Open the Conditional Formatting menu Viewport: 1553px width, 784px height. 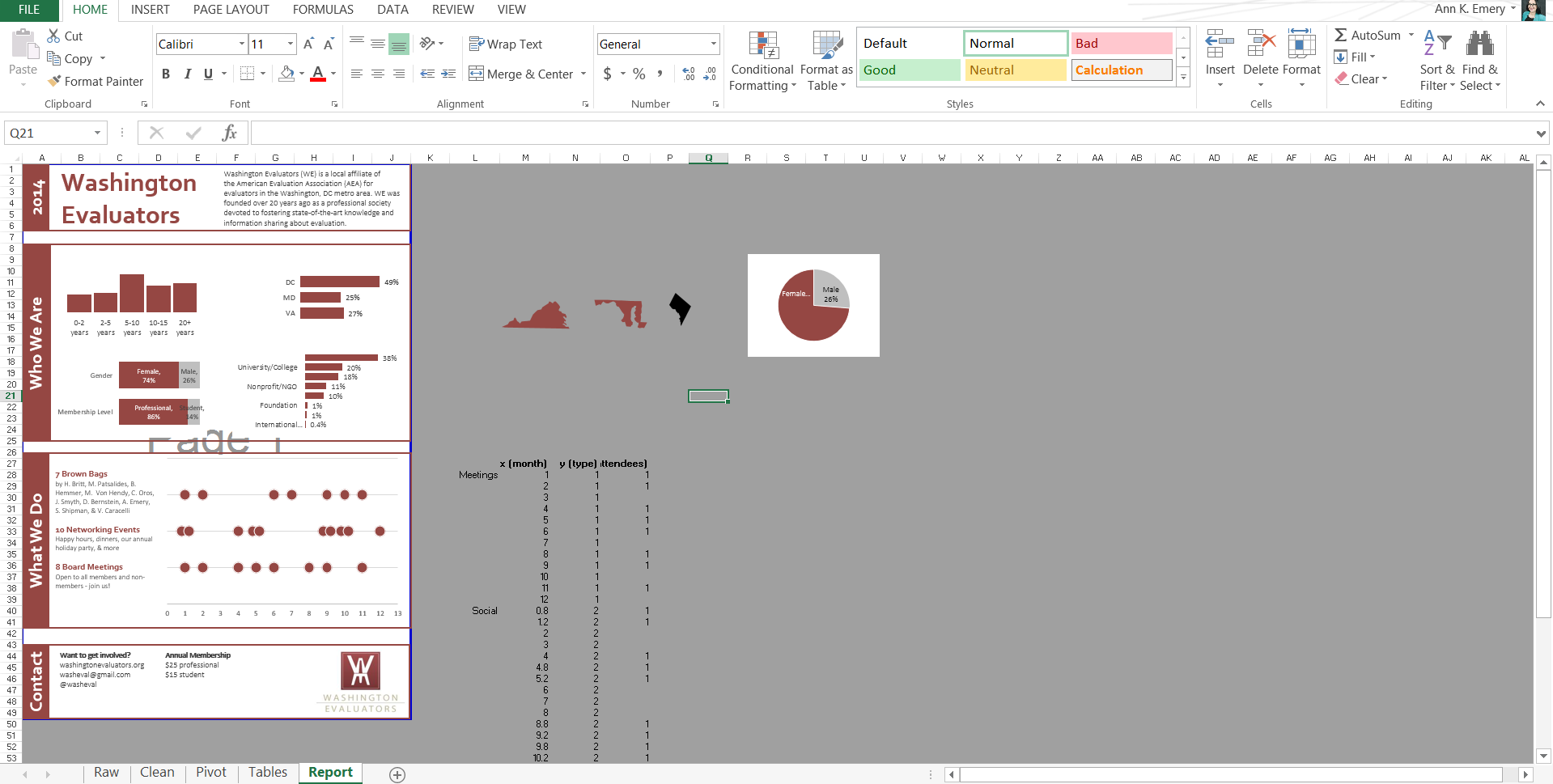762,62
